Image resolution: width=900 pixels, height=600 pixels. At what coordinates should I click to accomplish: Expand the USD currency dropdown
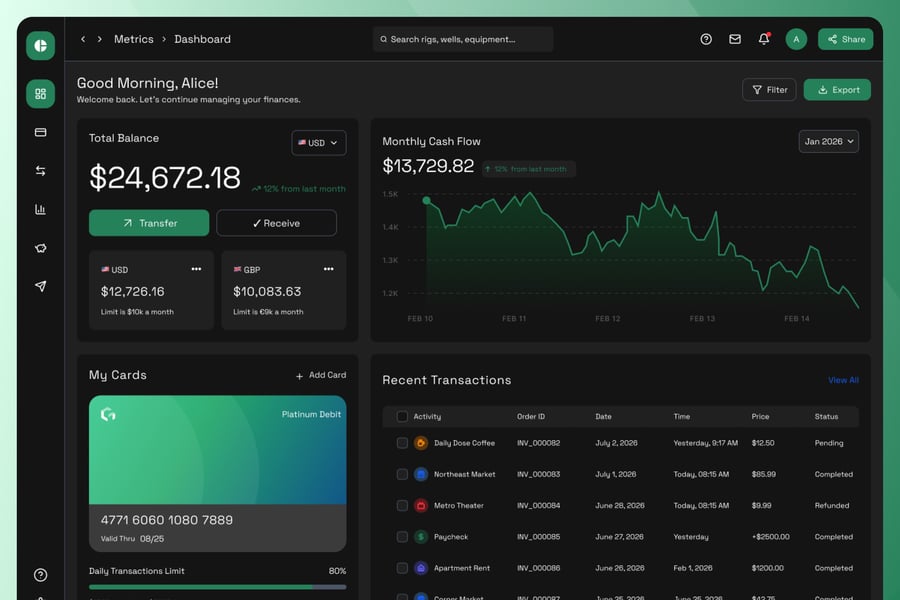click(x=319, y=143)
